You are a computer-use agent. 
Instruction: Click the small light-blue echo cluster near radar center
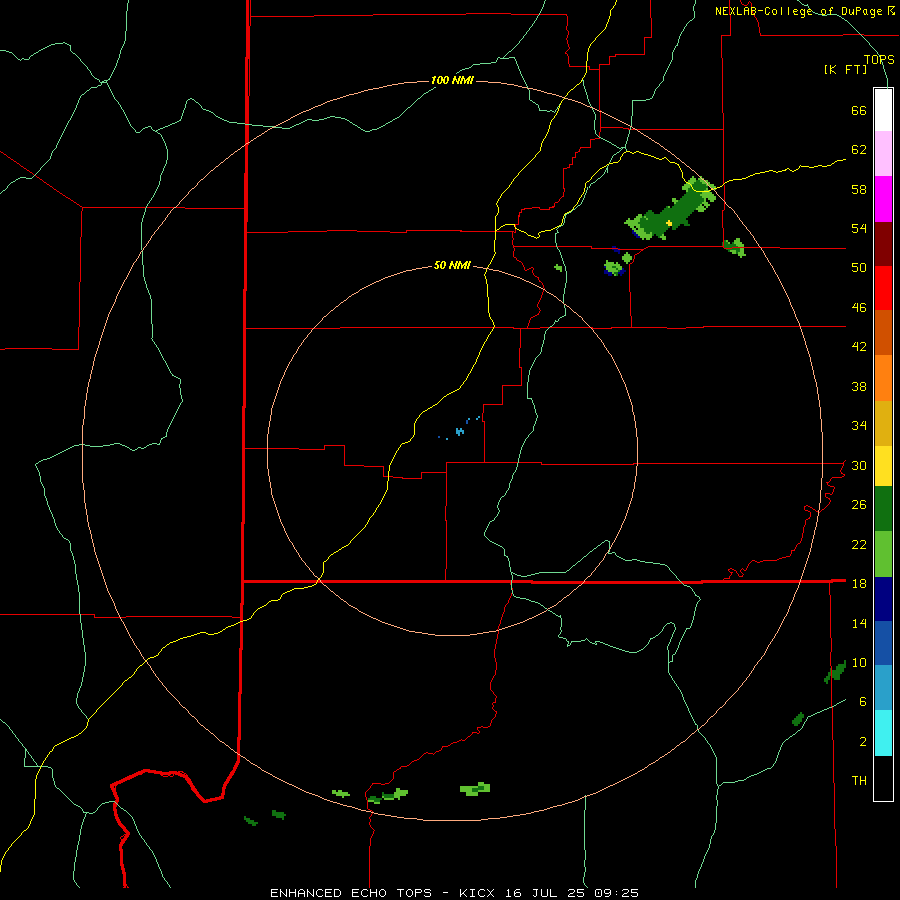tap(459, 430)
